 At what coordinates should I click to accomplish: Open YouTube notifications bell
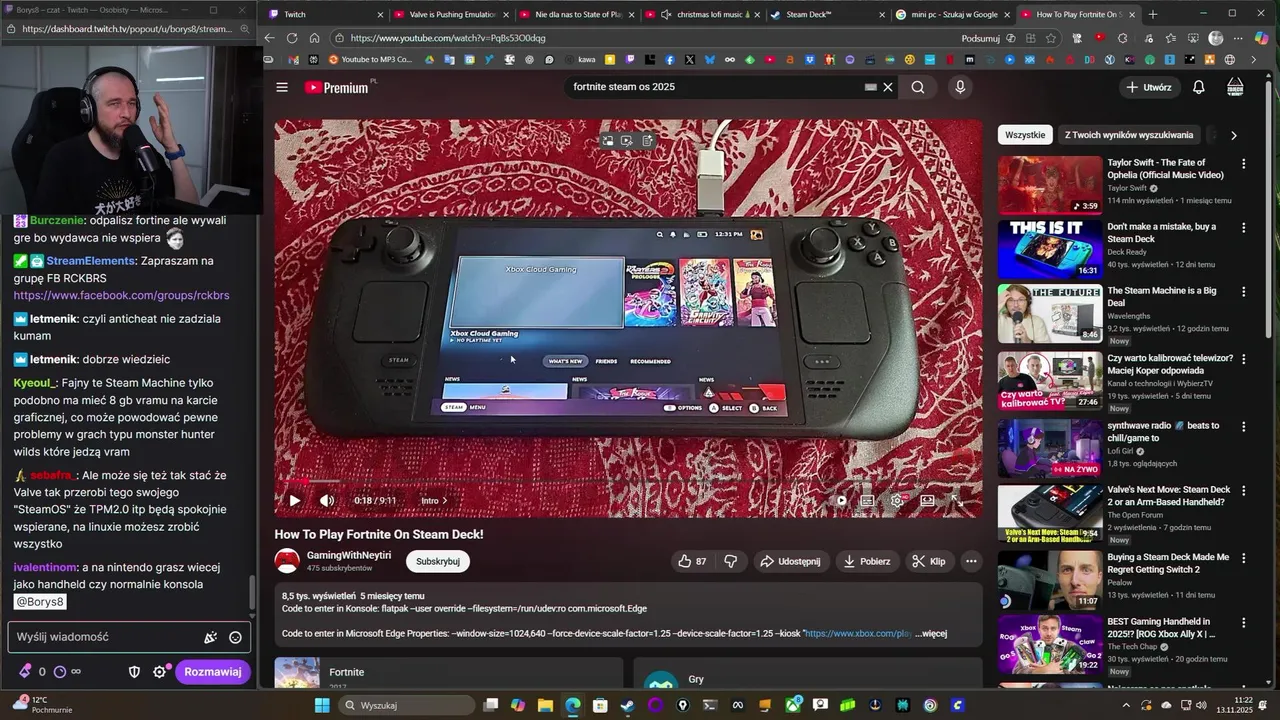tap(1198, 87)
